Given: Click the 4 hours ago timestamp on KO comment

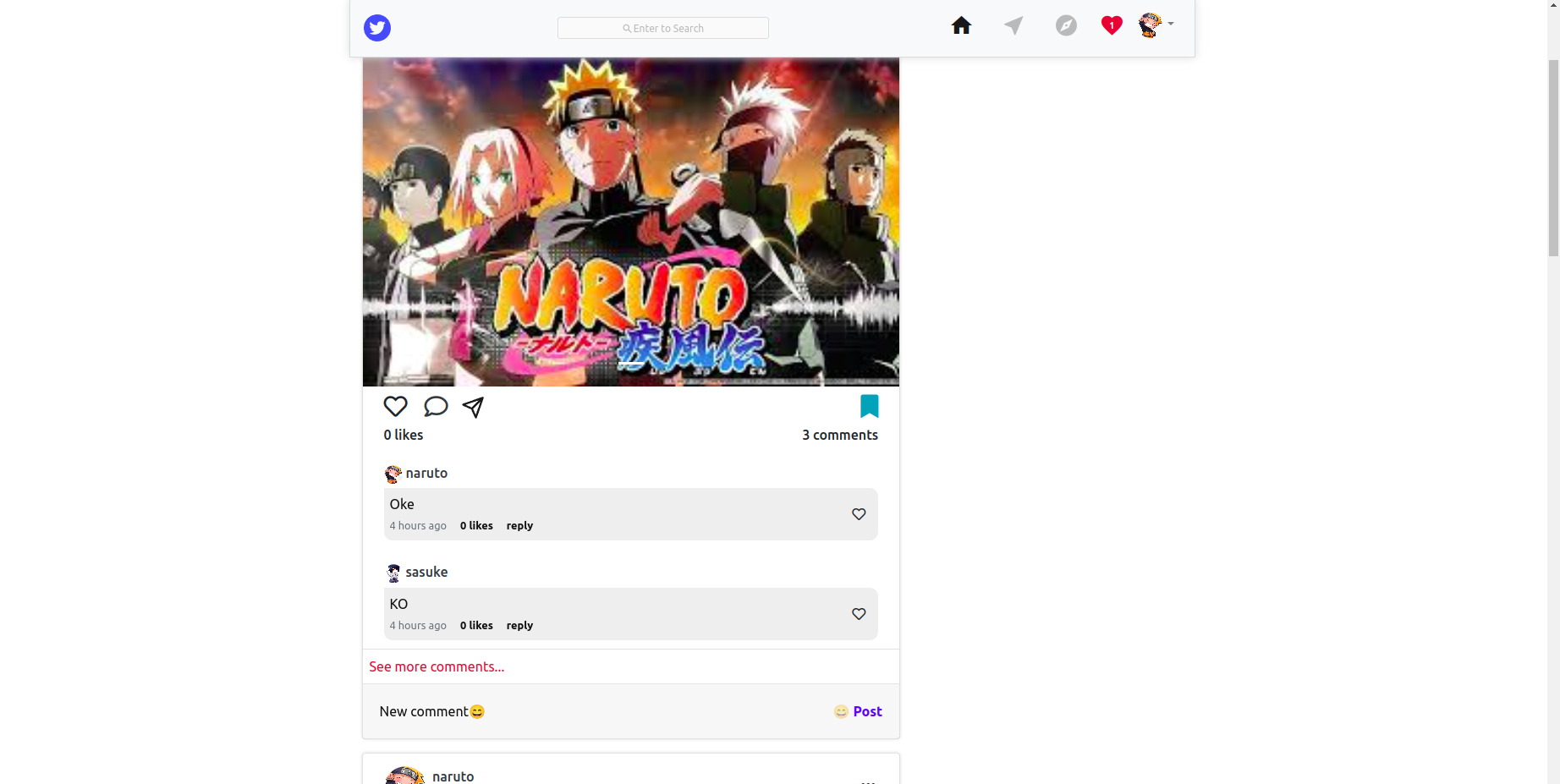Looking at the screenshot, I should (x=418, y=625).
